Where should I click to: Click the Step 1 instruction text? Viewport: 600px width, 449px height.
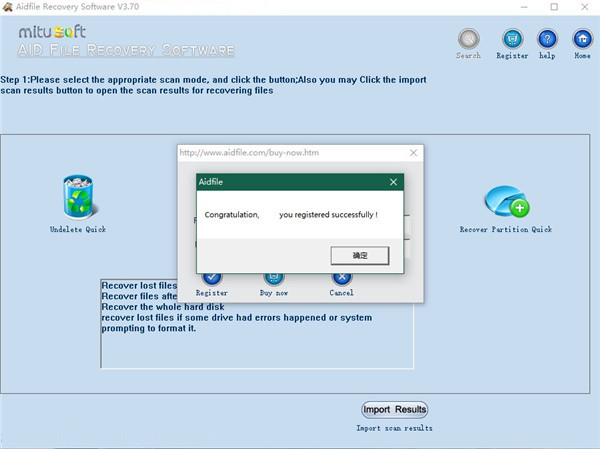pos(214,85)
